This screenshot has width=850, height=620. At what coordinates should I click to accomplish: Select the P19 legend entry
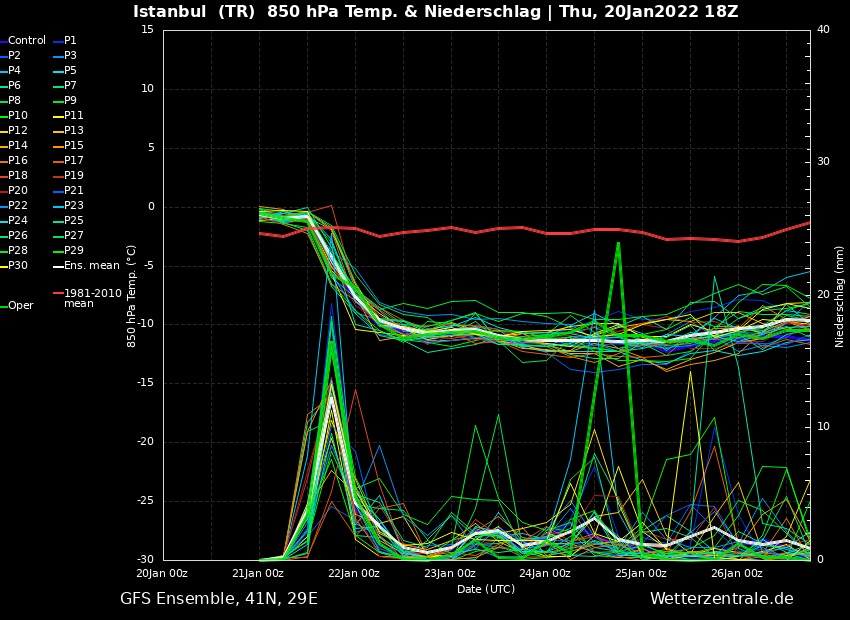73,176
